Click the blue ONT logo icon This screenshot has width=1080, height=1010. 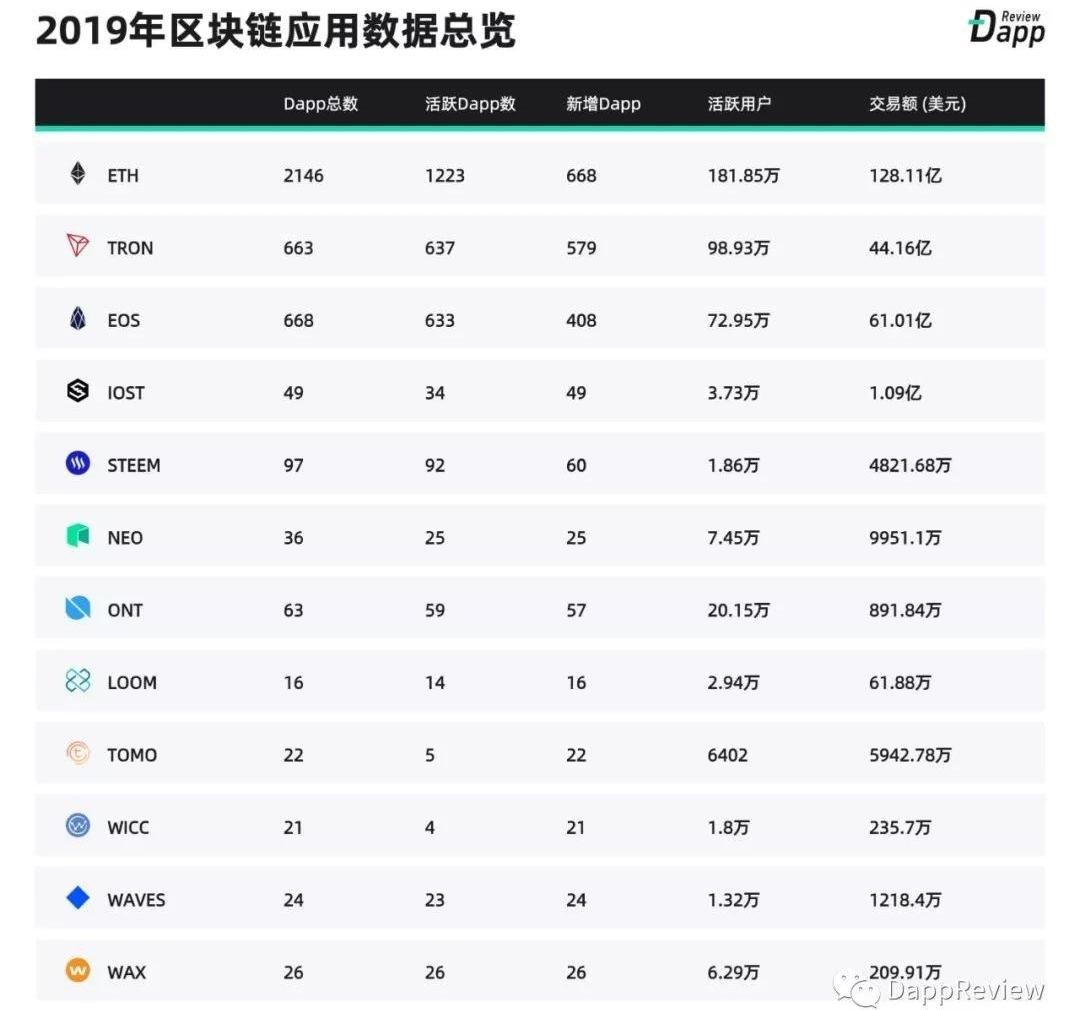click(x=78, y=608)
